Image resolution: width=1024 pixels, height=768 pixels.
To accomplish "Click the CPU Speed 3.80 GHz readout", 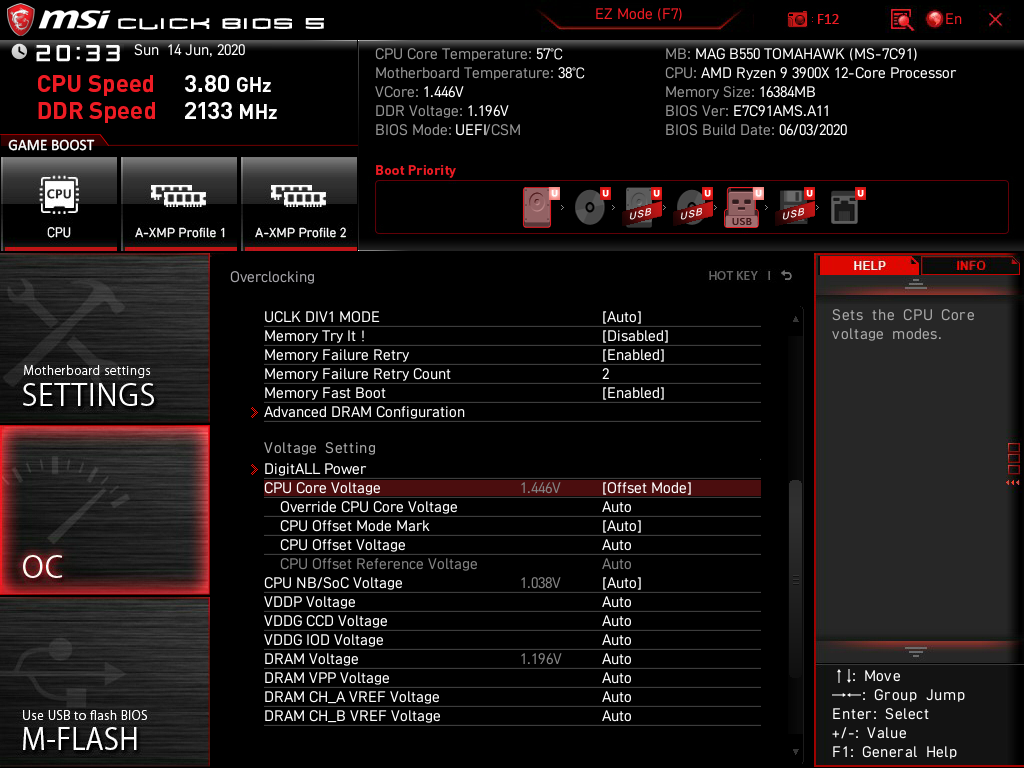I will click(154, 84).
